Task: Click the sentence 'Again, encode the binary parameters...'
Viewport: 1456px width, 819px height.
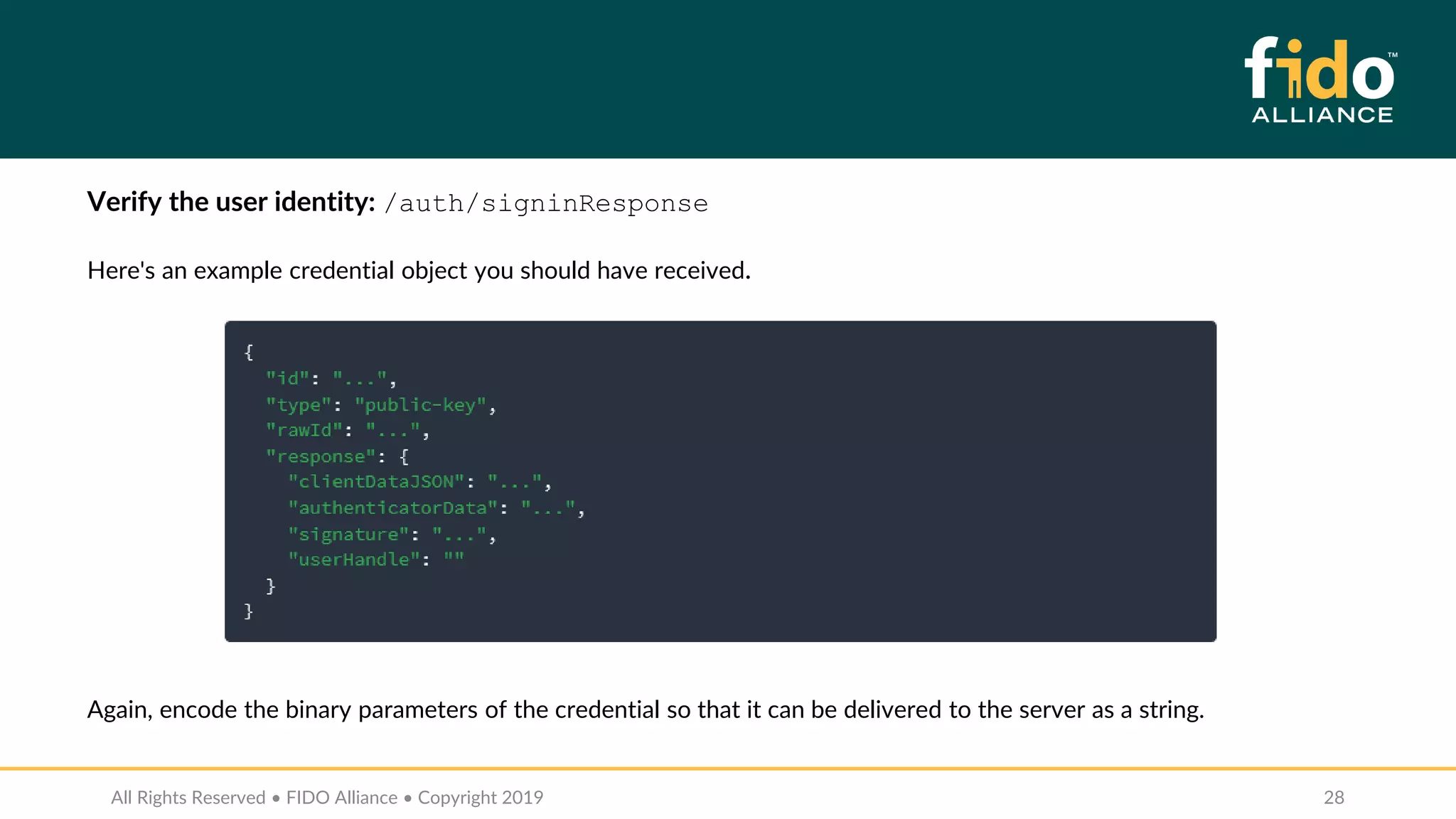Action: coord(646,710)
